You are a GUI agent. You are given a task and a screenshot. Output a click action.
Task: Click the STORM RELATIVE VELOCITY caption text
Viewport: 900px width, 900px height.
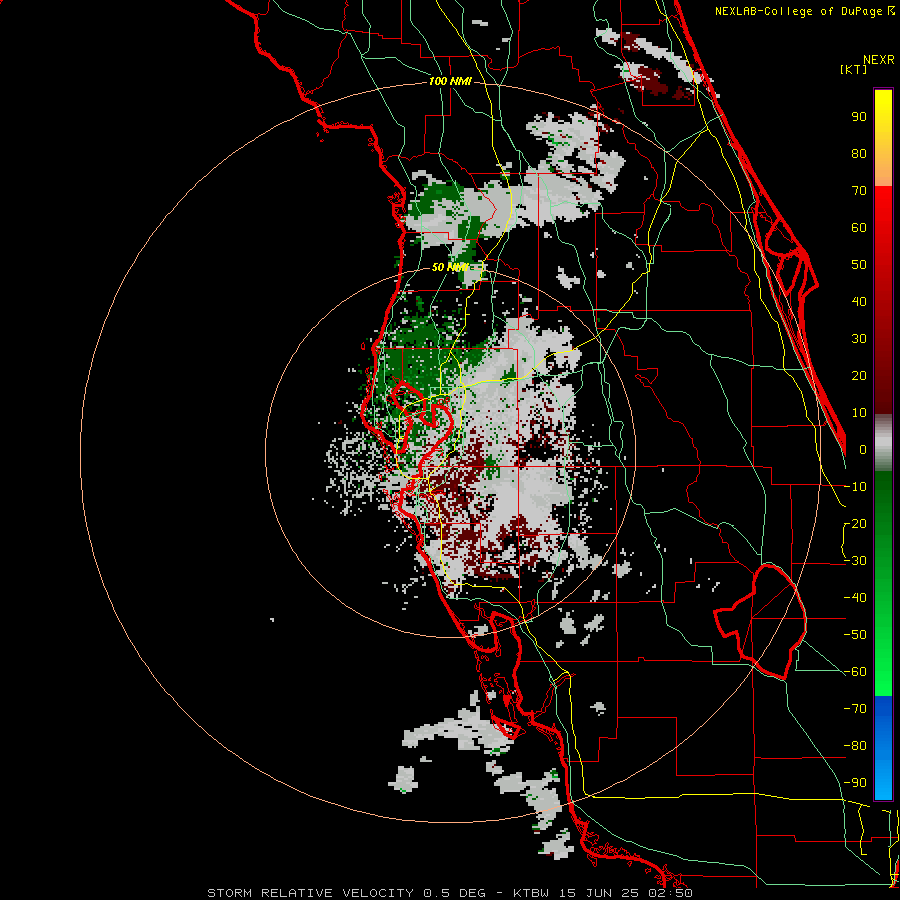pyautogui.click(x=310, y=893)
